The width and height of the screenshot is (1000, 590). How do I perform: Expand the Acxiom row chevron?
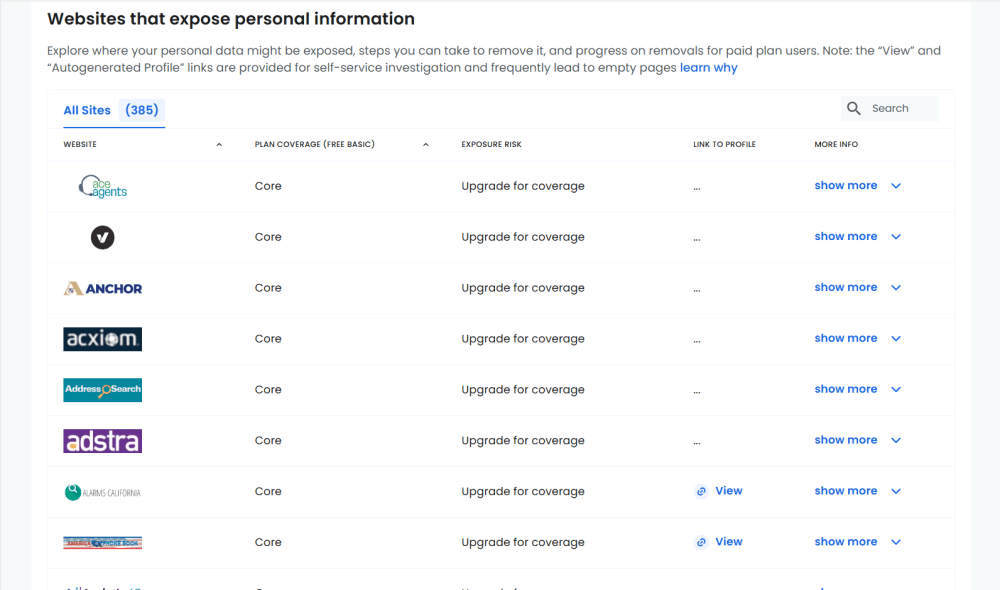pos(896,339)
